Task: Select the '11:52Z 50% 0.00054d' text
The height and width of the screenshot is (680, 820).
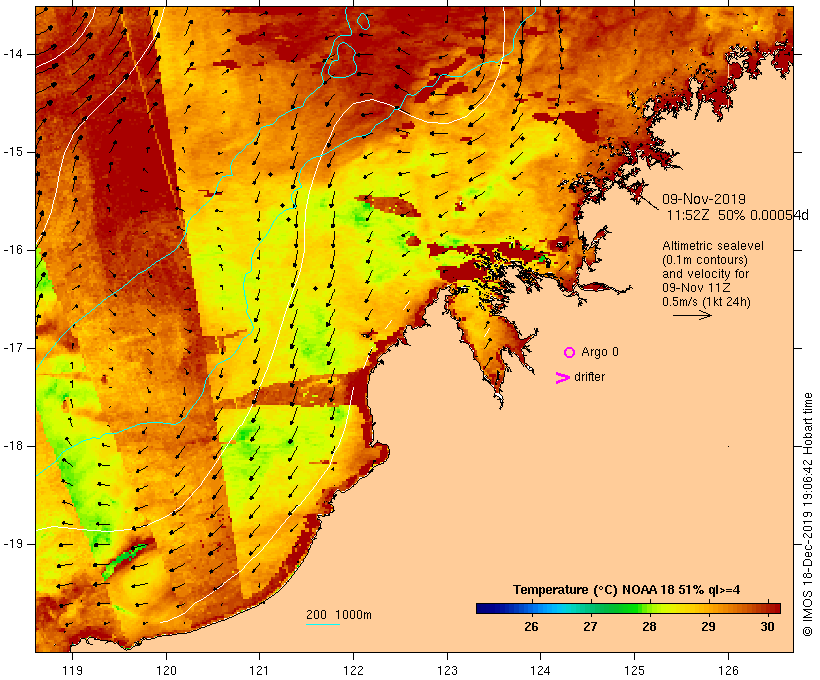Action: tap(737, 215)
